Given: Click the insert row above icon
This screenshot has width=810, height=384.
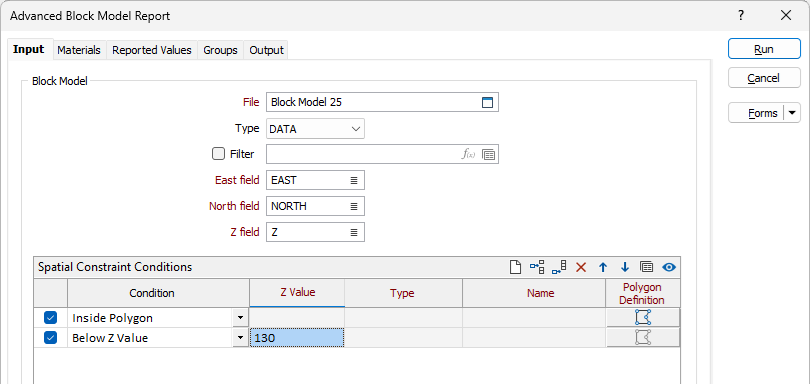Looking at the screenshot, I should point(537,267).
